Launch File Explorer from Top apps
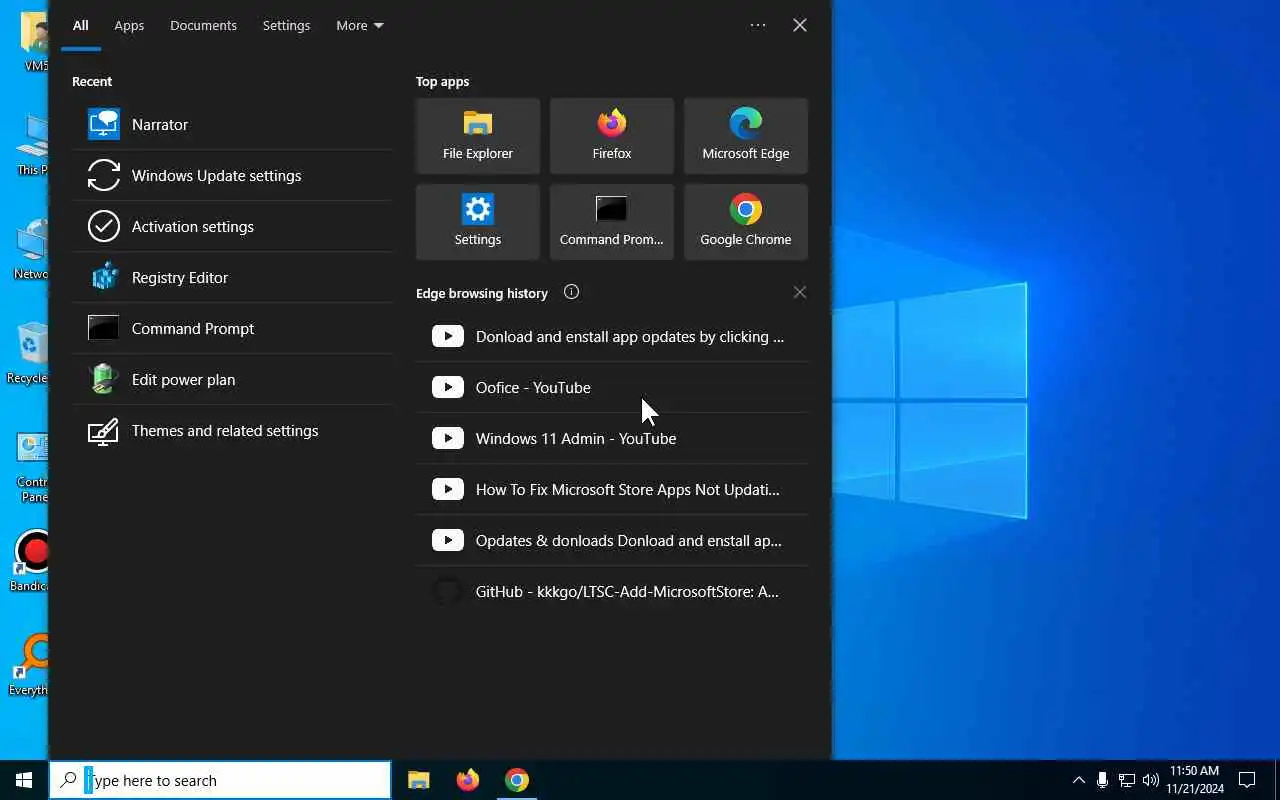Screen dimensions: 1280x800 click(478, 136)
